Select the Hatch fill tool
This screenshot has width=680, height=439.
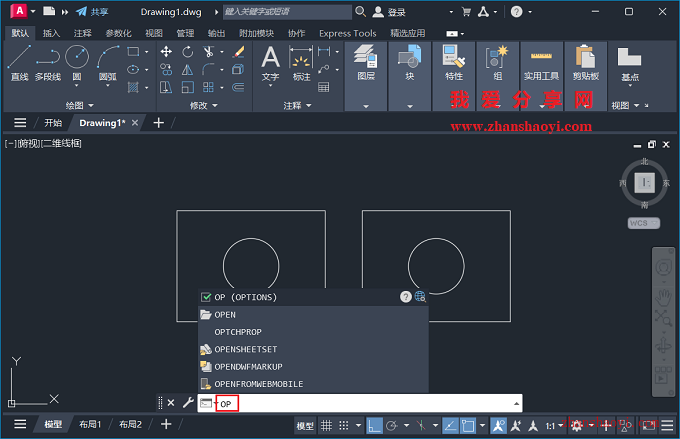point(134,87)
